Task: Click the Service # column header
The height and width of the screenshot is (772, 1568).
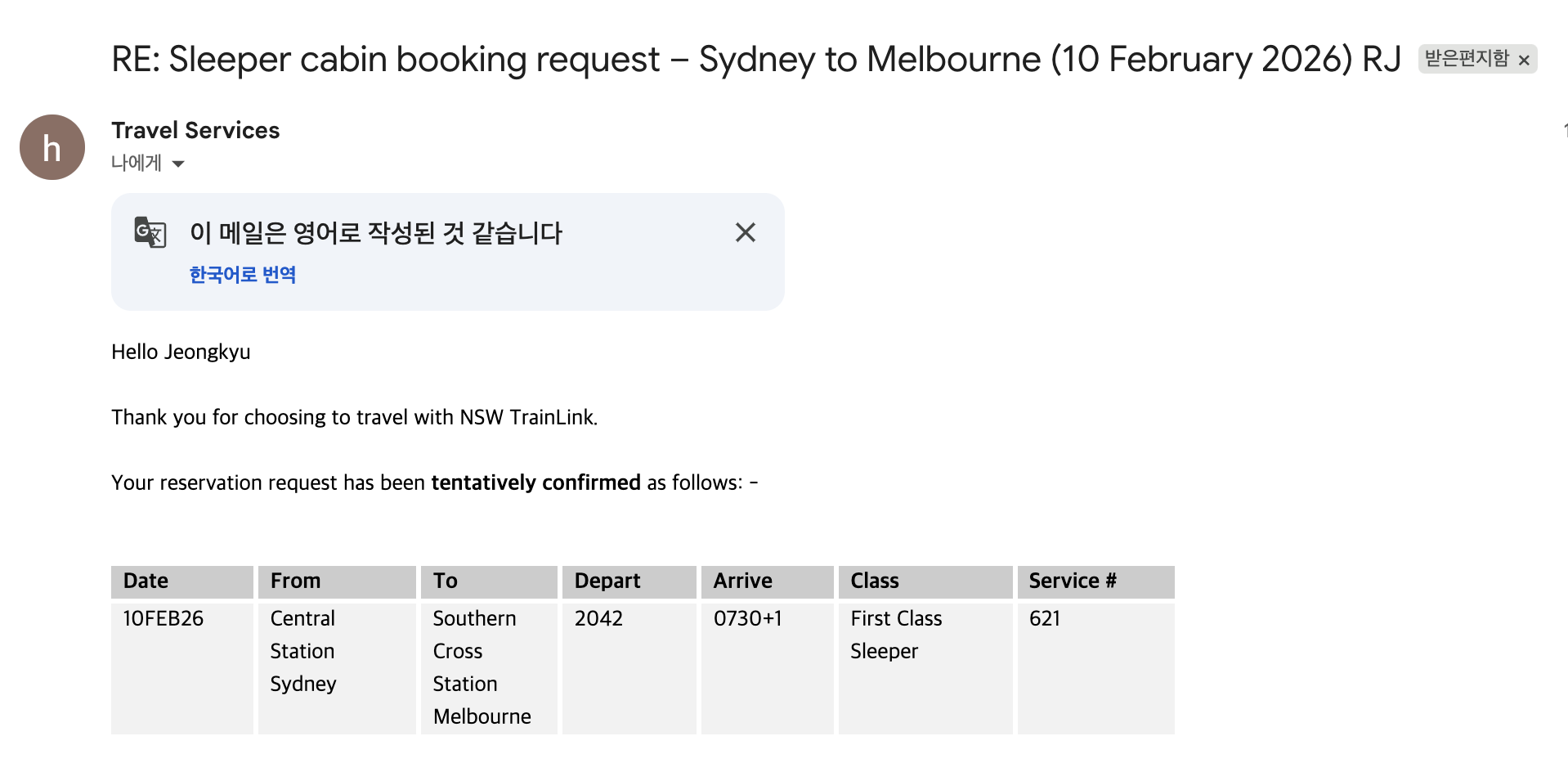Action: [x=1073, y=581]
